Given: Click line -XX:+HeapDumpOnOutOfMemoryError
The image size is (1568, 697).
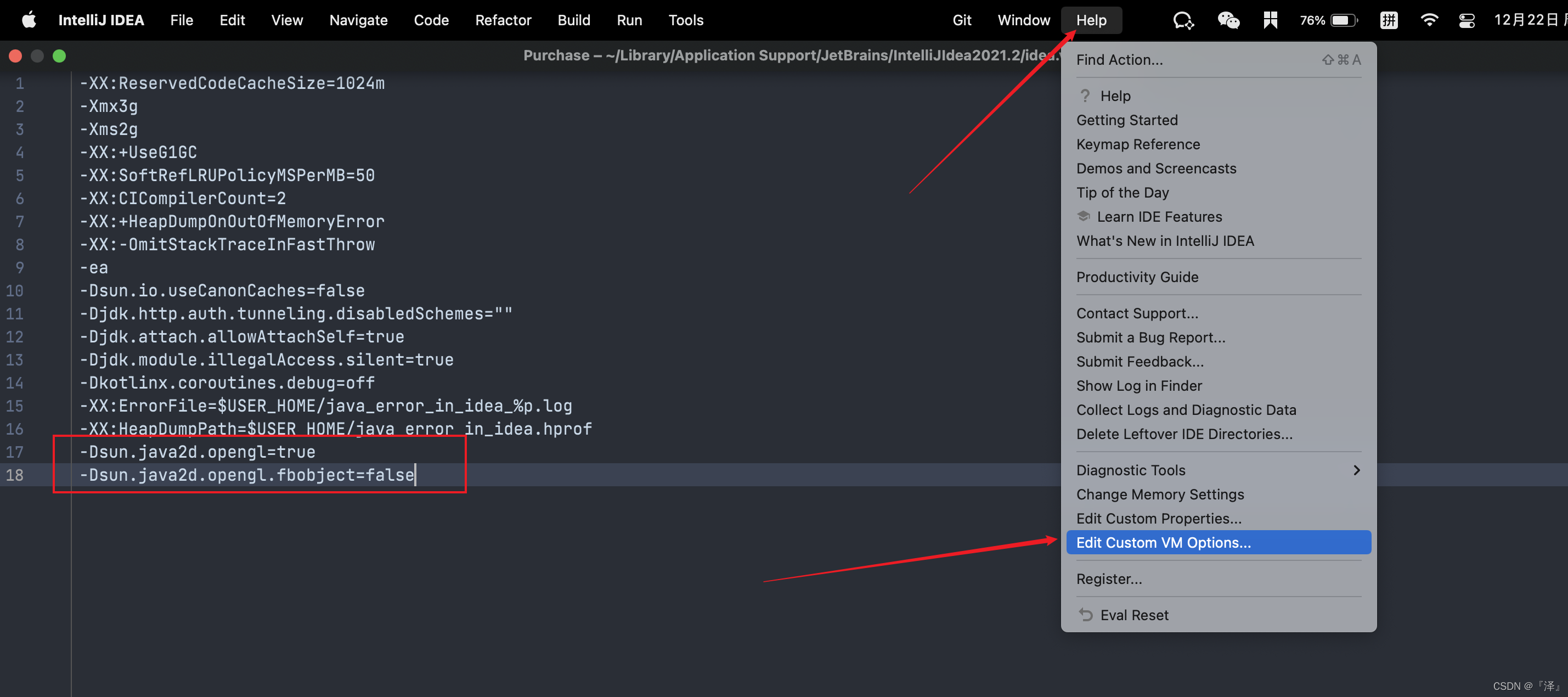Looking at the screenshot, I should (x=232, y=222).
